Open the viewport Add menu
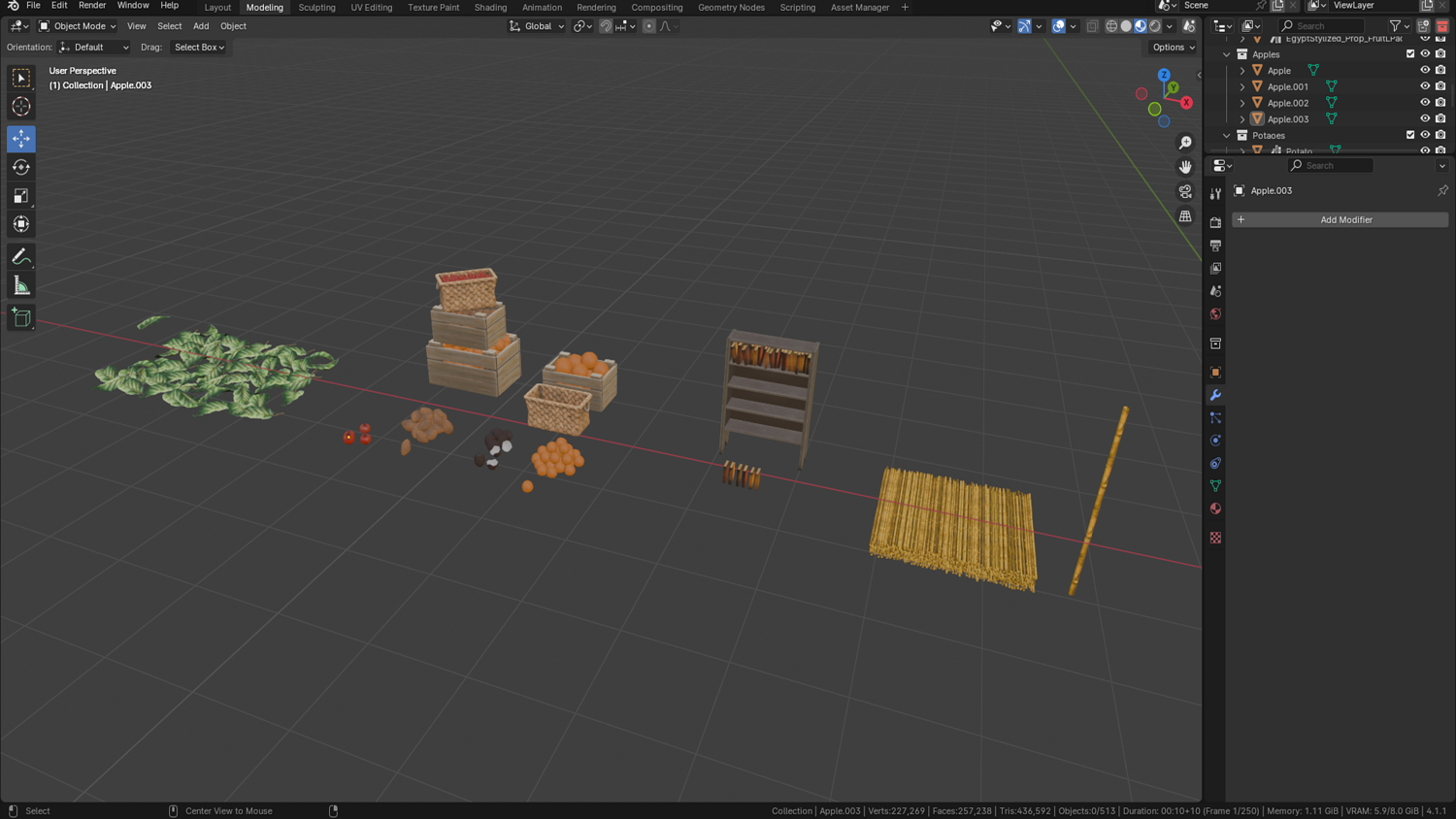1456x819 pixels. [x=201, y=26]
